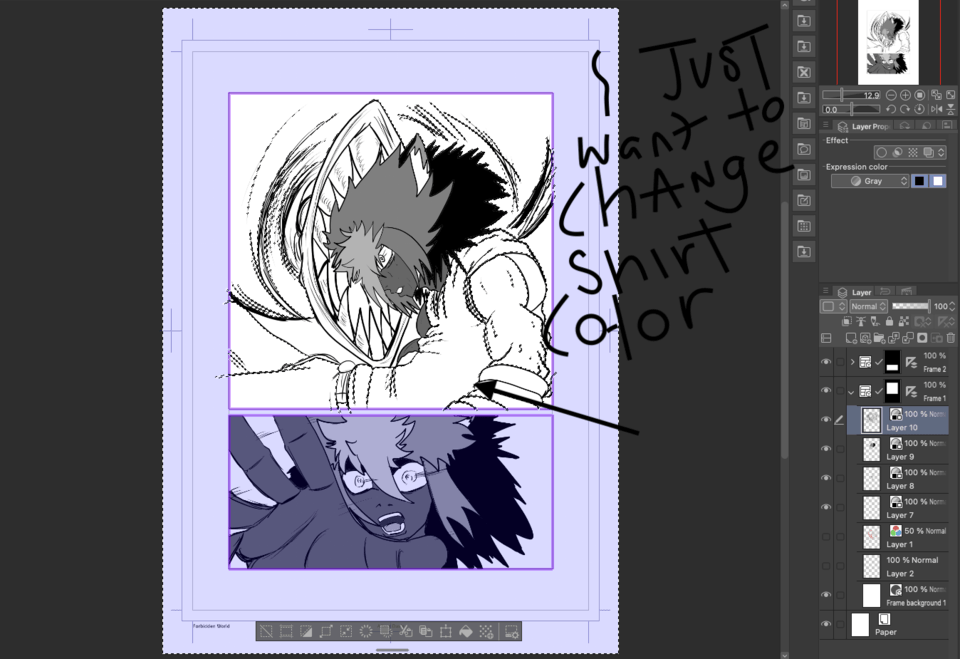
Task: Flip the canvas horizontally in Navigator
Action: pyautogui.click(x=937, y=109)
